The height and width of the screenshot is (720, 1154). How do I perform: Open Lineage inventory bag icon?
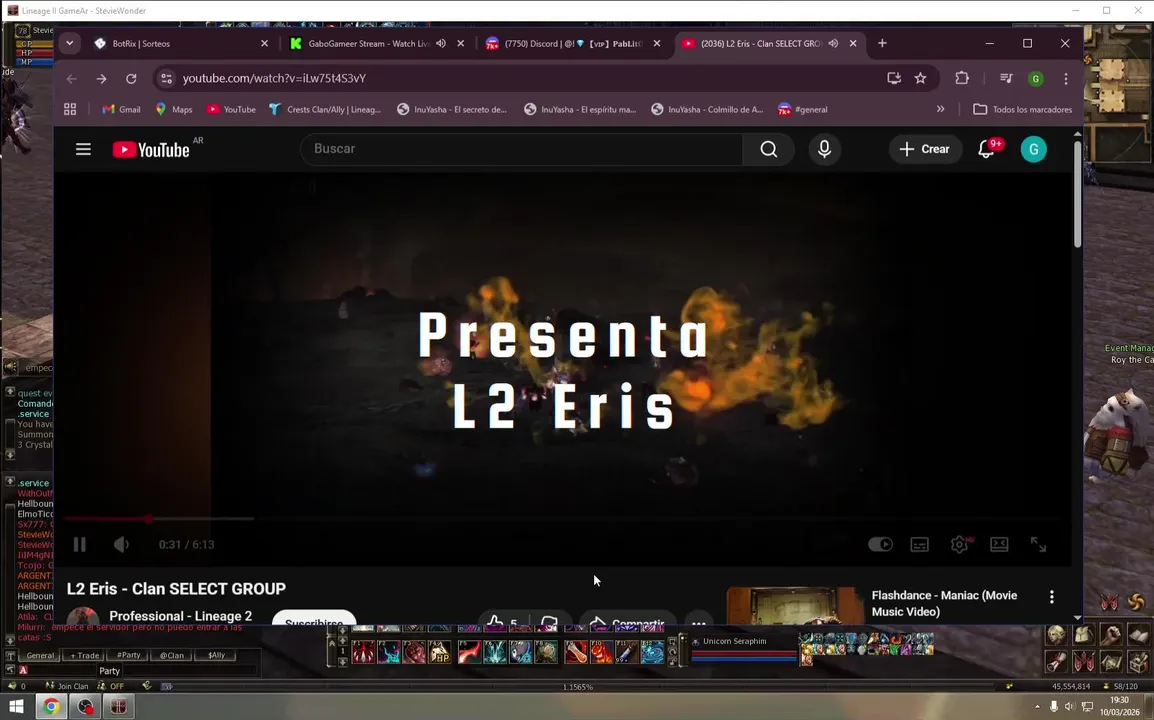point(1083,635)
